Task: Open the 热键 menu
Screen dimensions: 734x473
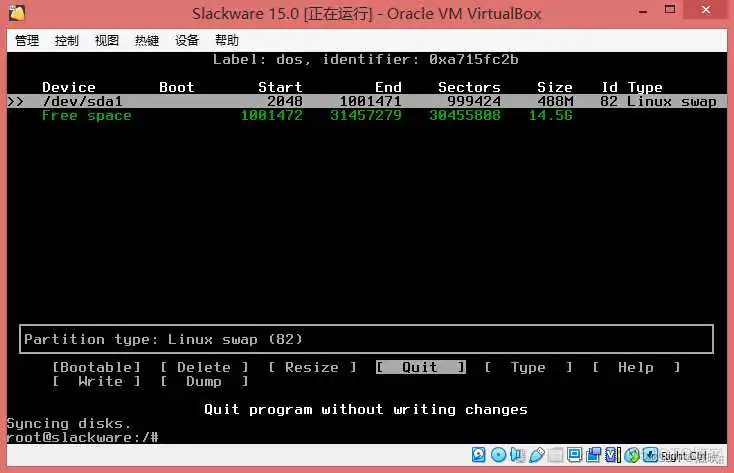Action: (x=147, y=41)
